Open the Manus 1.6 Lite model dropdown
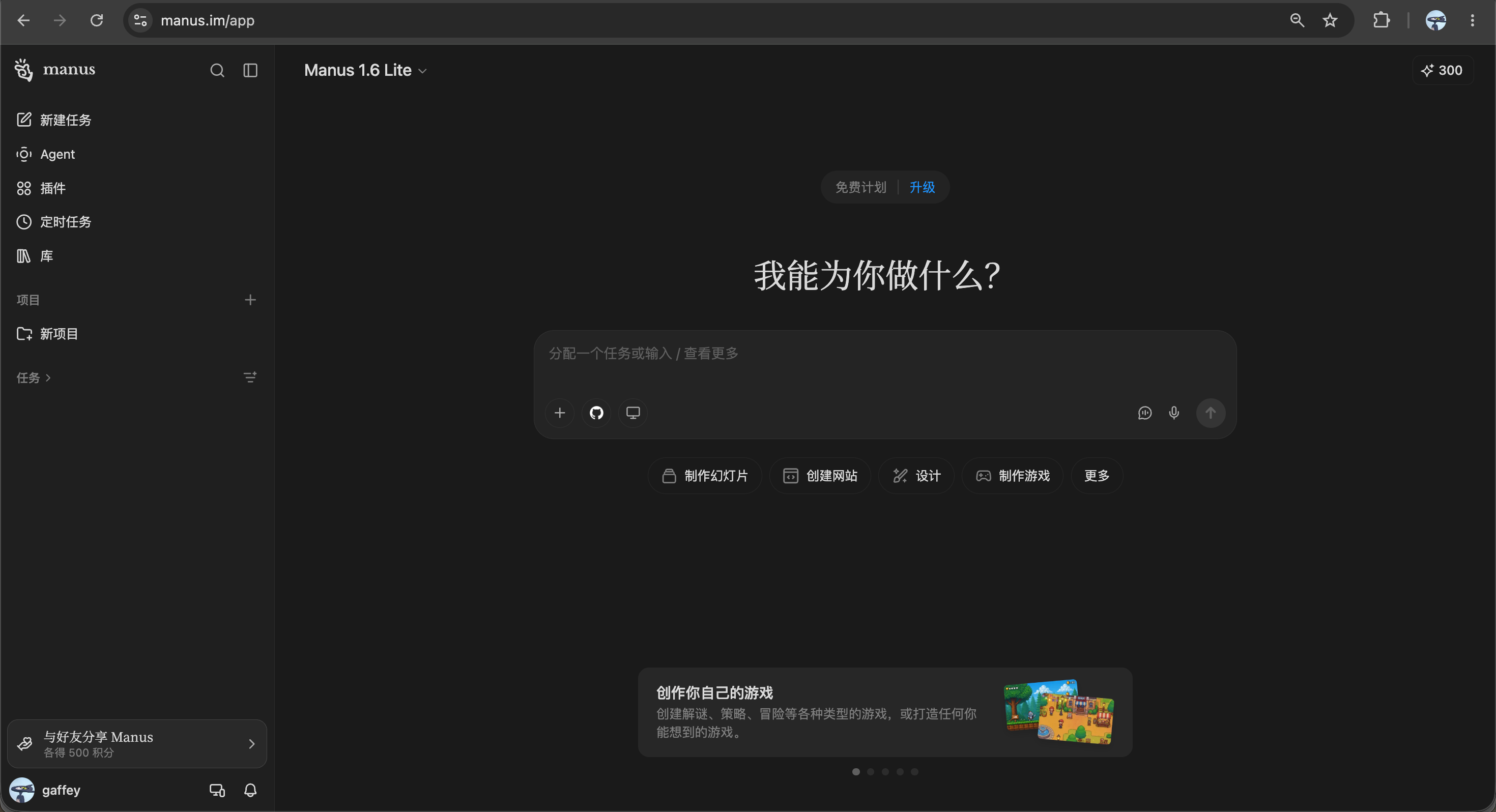Image resolution: width=1496 pixels, height=812 pixels. coord(366,70)
